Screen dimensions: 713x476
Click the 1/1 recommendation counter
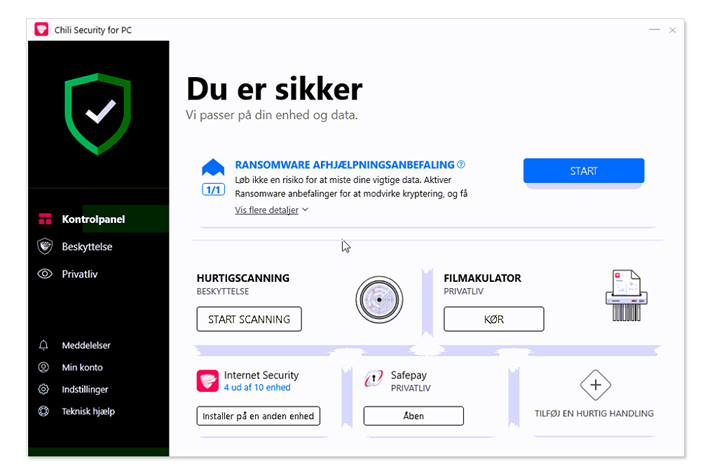point(213,190)
